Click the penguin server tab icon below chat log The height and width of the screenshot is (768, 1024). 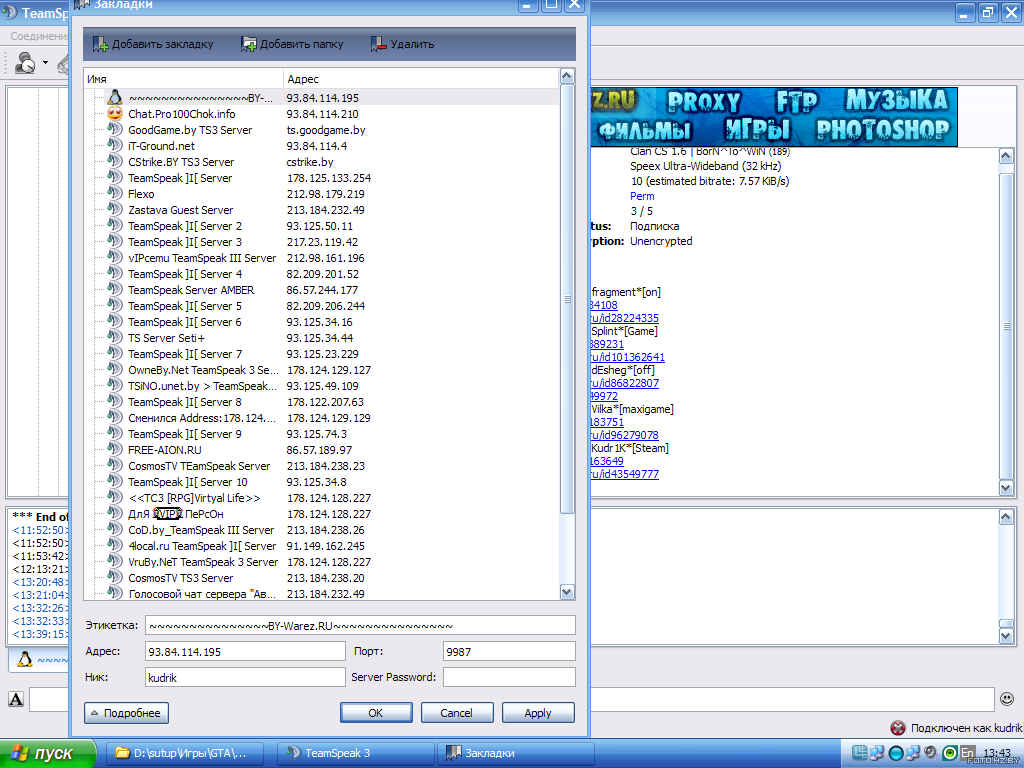click(24, 660)
